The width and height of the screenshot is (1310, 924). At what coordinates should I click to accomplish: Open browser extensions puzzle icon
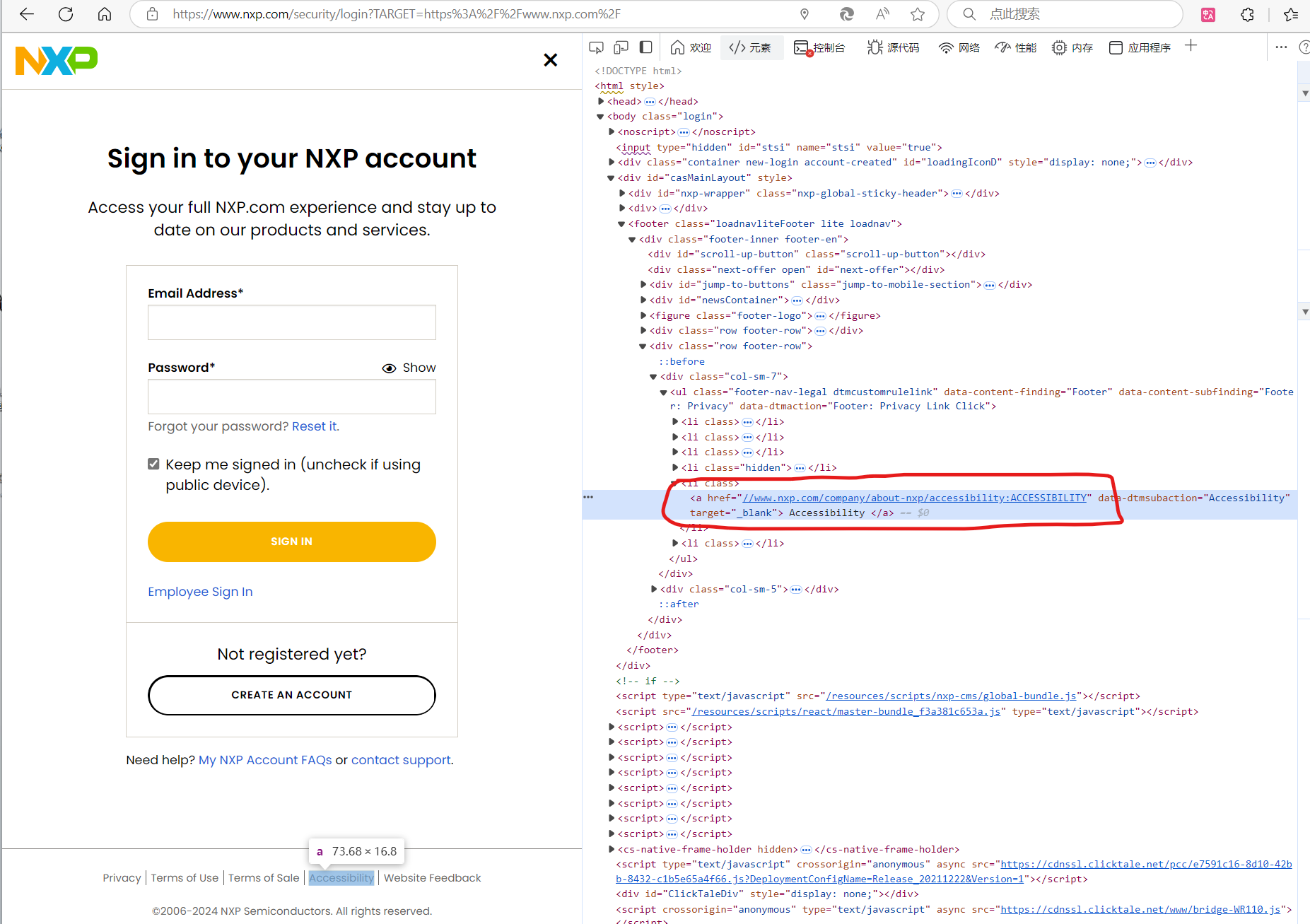pyautogui.click(x=1247, y=14)
